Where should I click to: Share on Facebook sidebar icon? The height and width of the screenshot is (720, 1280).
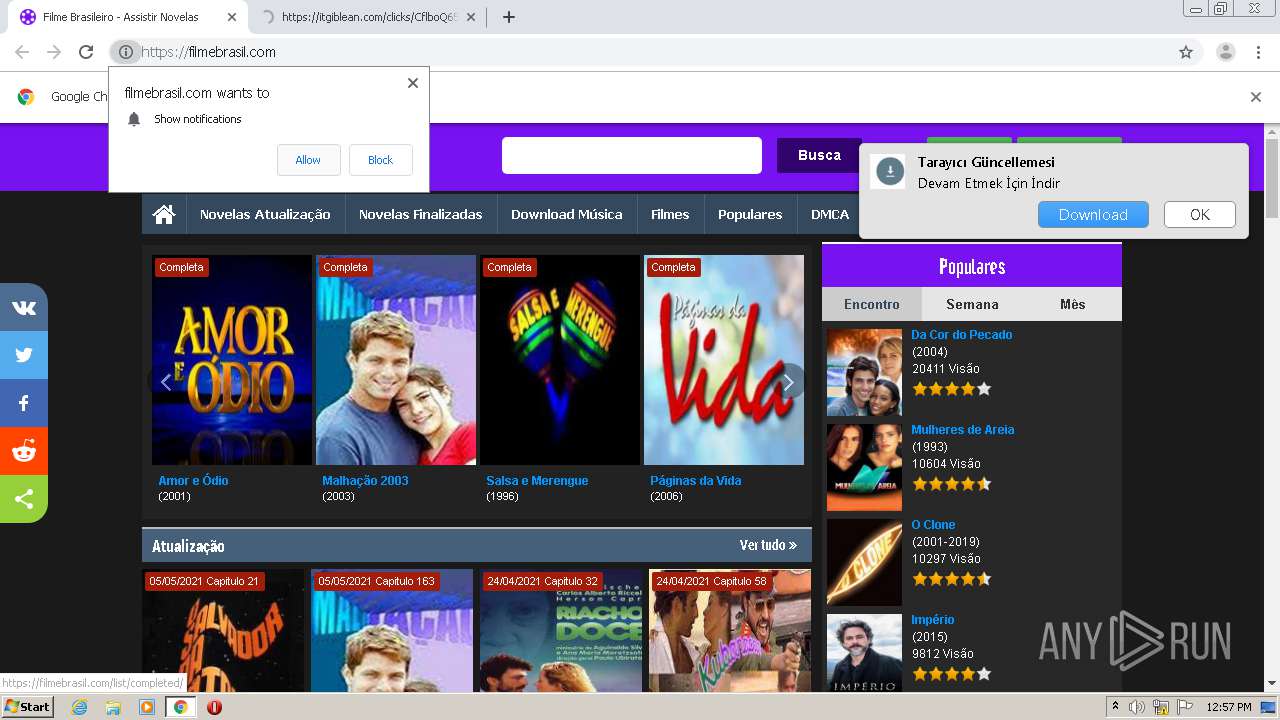point(24,403)
